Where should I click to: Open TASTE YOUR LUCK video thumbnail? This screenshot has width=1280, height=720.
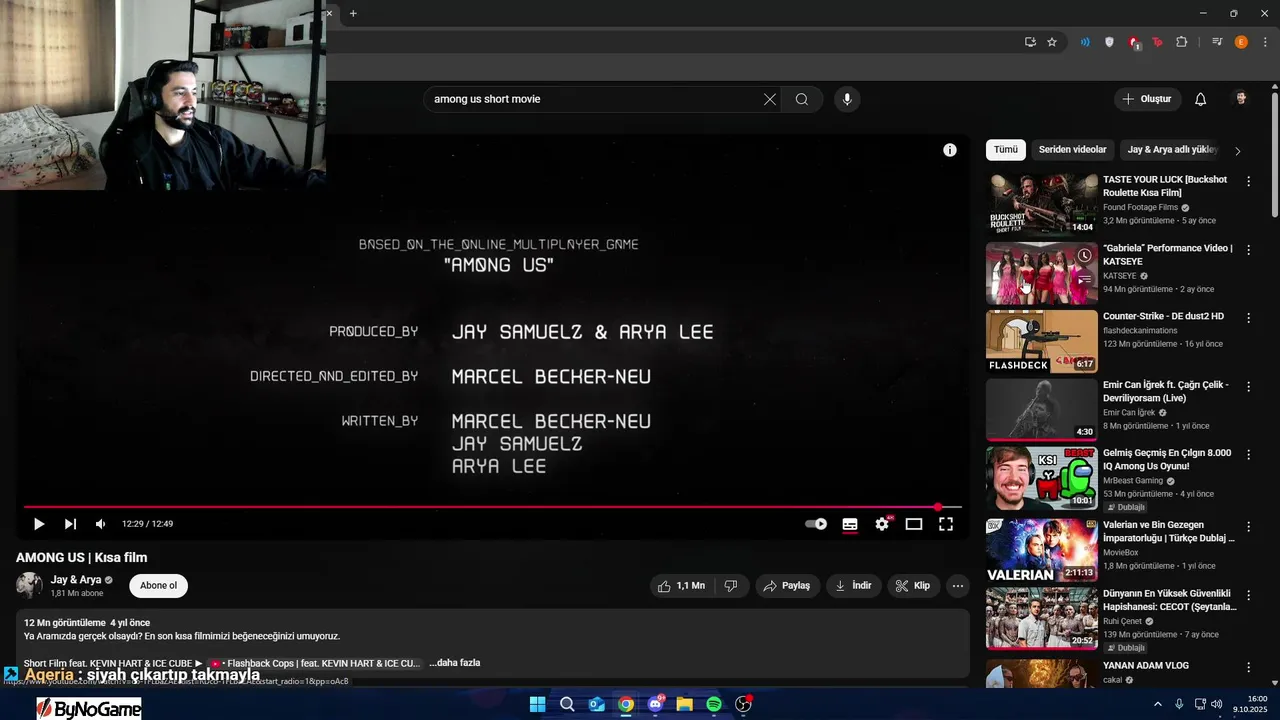[x=1042, y=204]
